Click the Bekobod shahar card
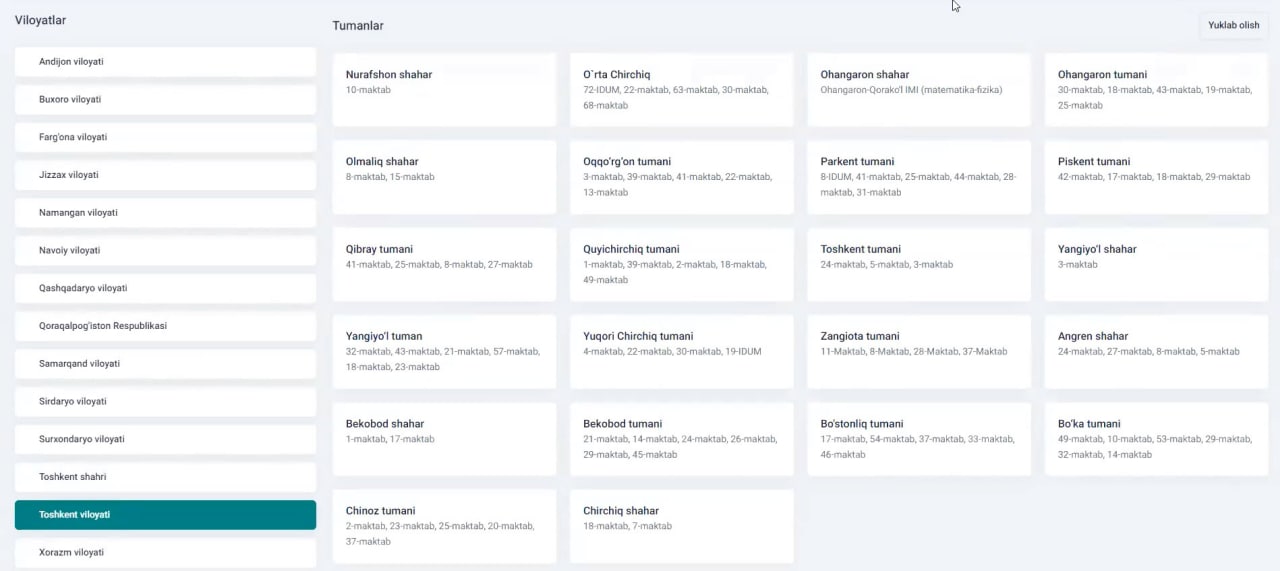The image size is (1280, 571). (x=444, y=439)
